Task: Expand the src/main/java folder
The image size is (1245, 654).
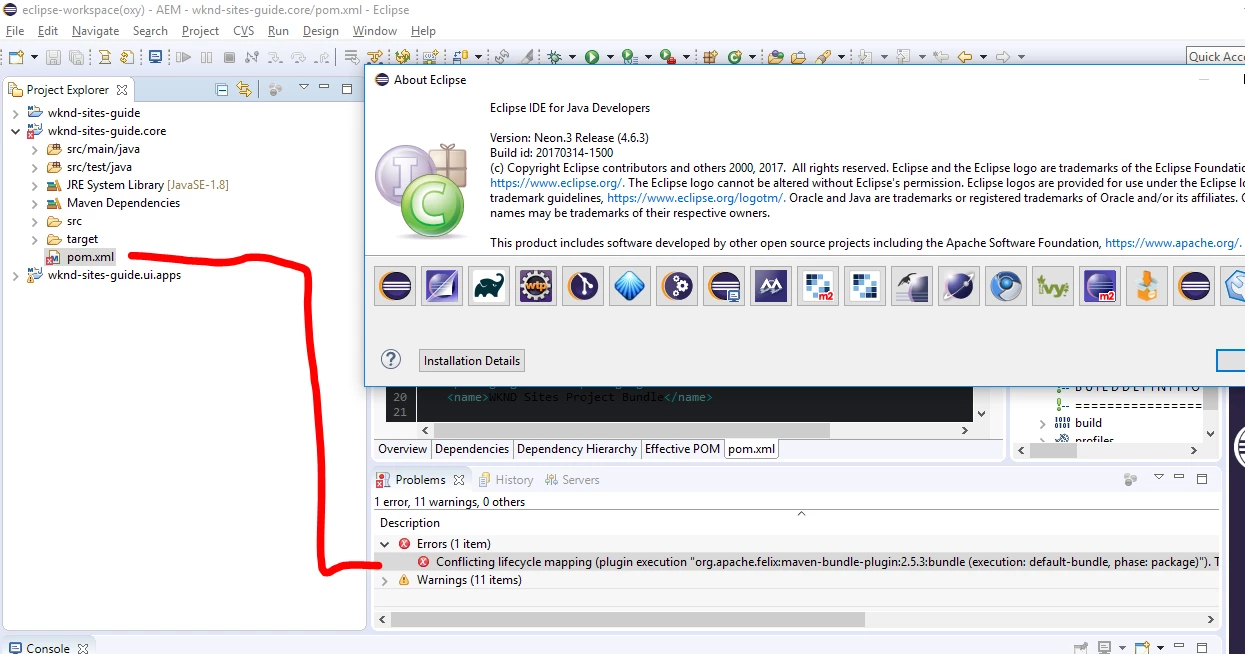Action: point(34,149)
